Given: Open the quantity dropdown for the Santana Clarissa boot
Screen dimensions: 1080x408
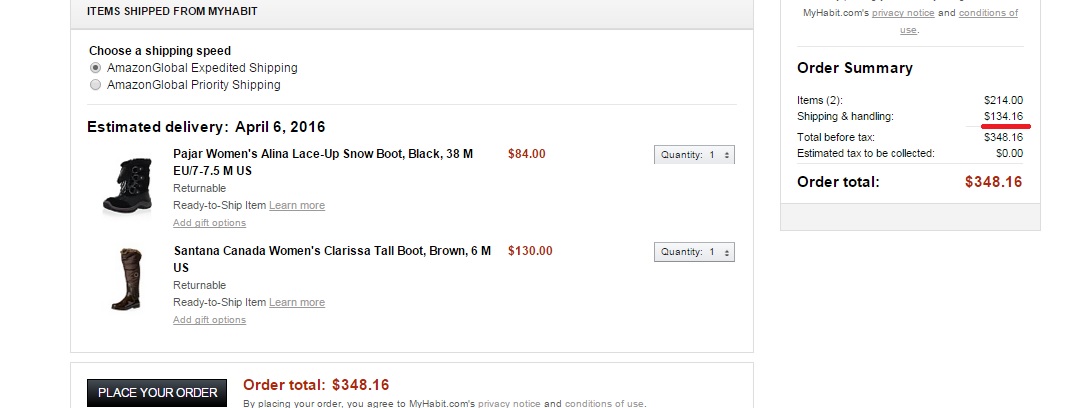Looking at the screenshot, I should click(x=694, y=252).
